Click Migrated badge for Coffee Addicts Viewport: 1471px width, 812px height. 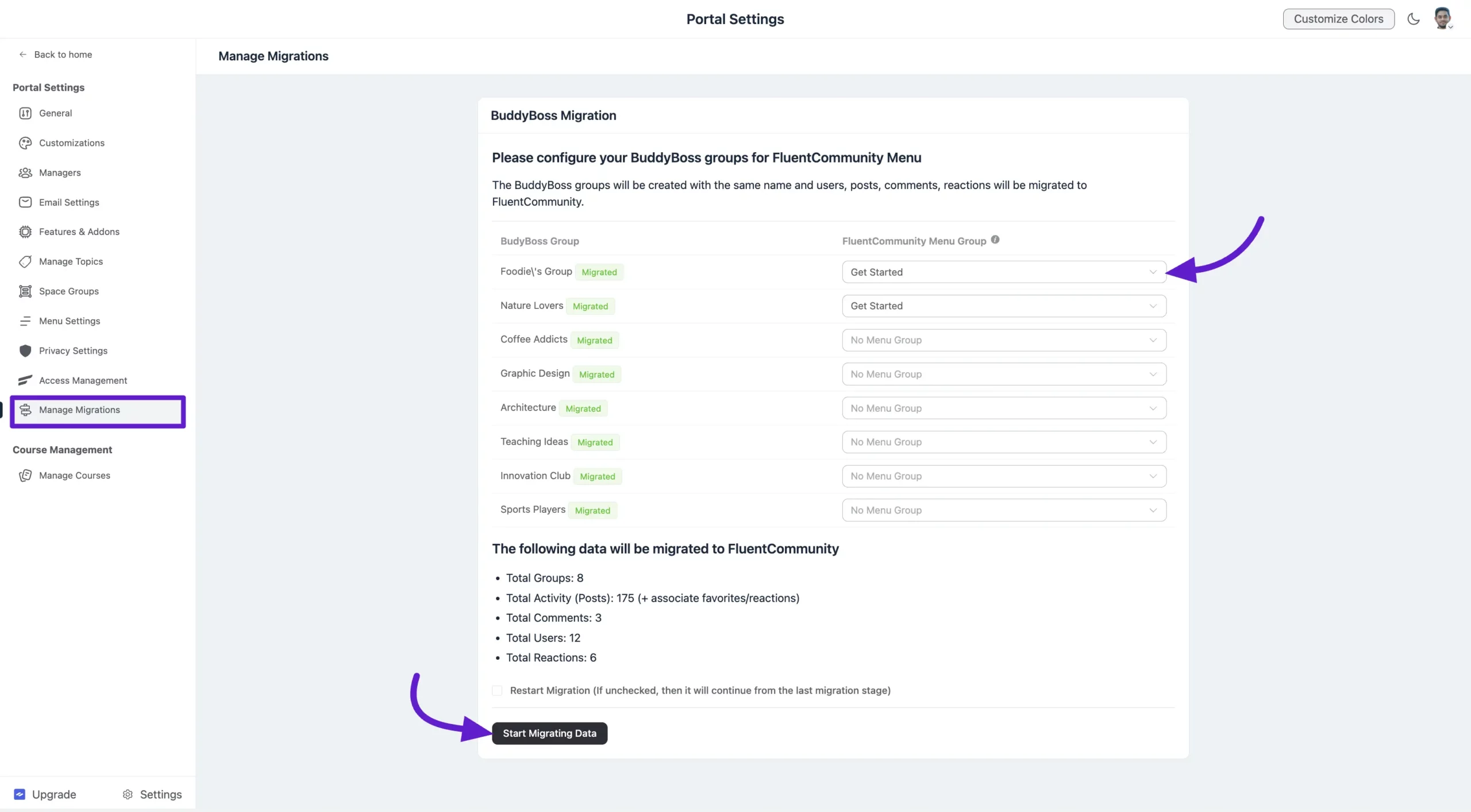tap(594, 340)
